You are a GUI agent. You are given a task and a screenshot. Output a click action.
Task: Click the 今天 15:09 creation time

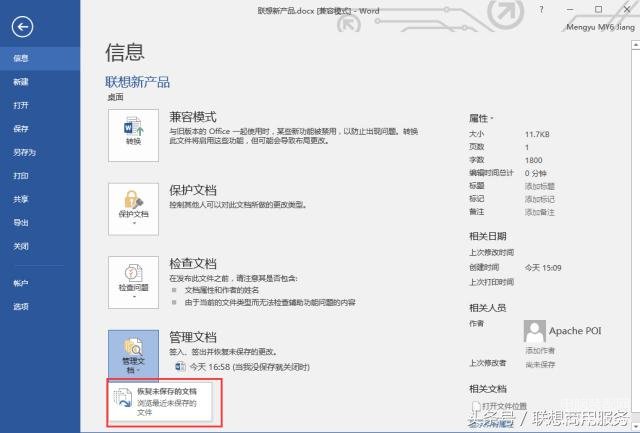click(x=543, y=268)
